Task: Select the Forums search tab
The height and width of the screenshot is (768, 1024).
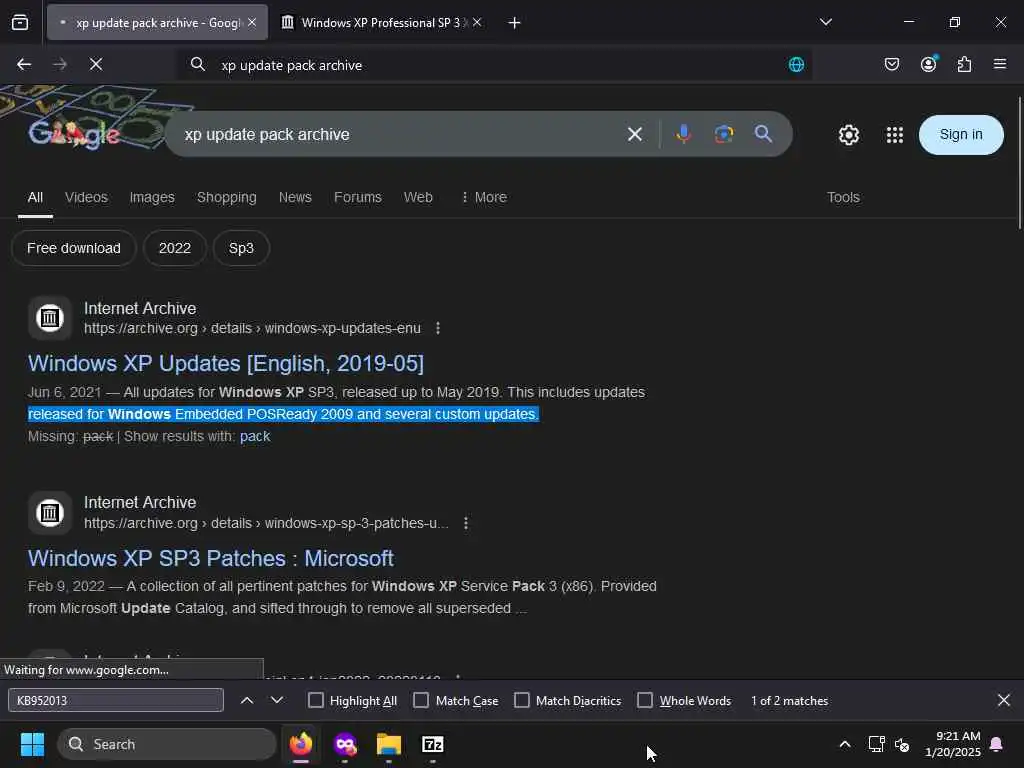Action: point(357,197)
